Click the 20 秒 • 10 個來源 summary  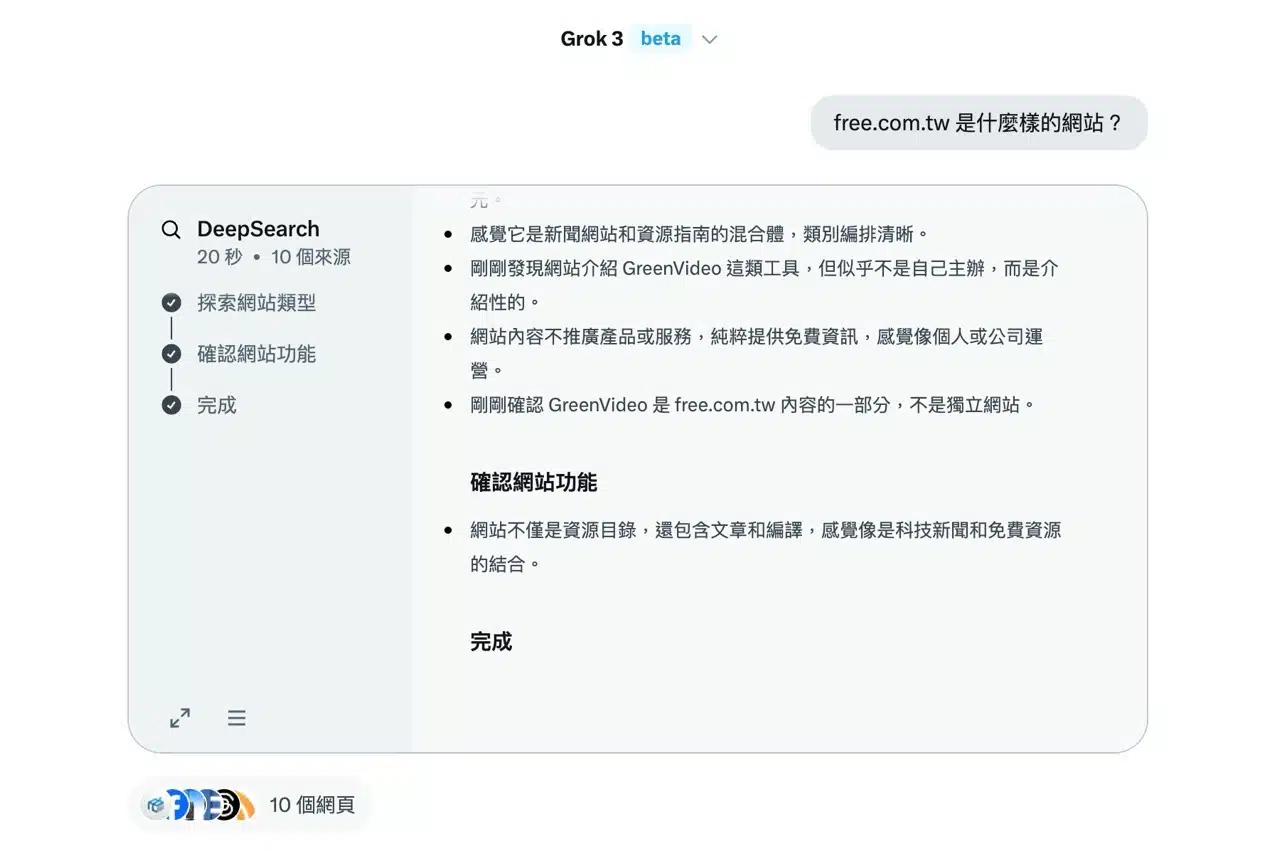pos(273,257)
